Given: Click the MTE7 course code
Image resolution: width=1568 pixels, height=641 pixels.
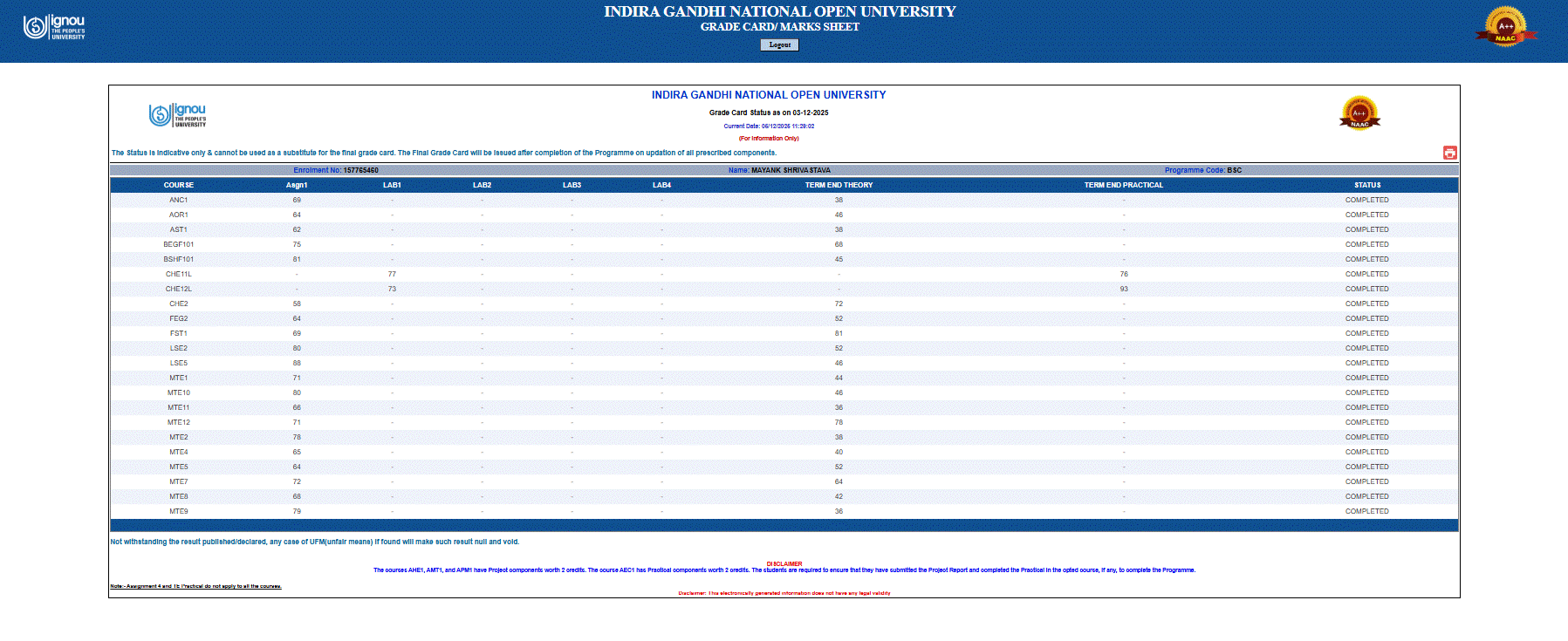Looking at the screenshot, I should click(x=179, y=481).
